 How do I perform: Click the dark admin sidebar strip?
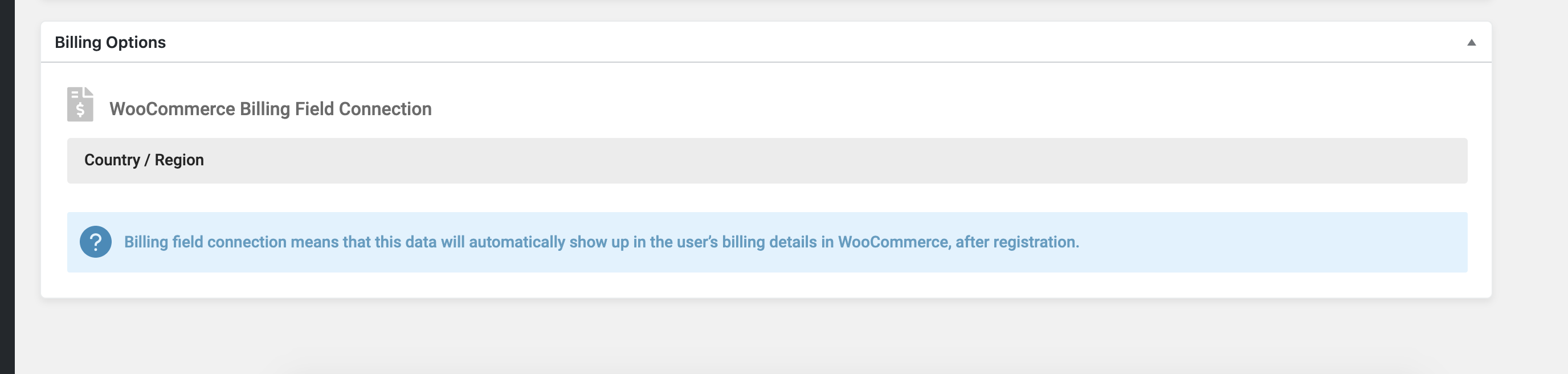coord(7,187)
